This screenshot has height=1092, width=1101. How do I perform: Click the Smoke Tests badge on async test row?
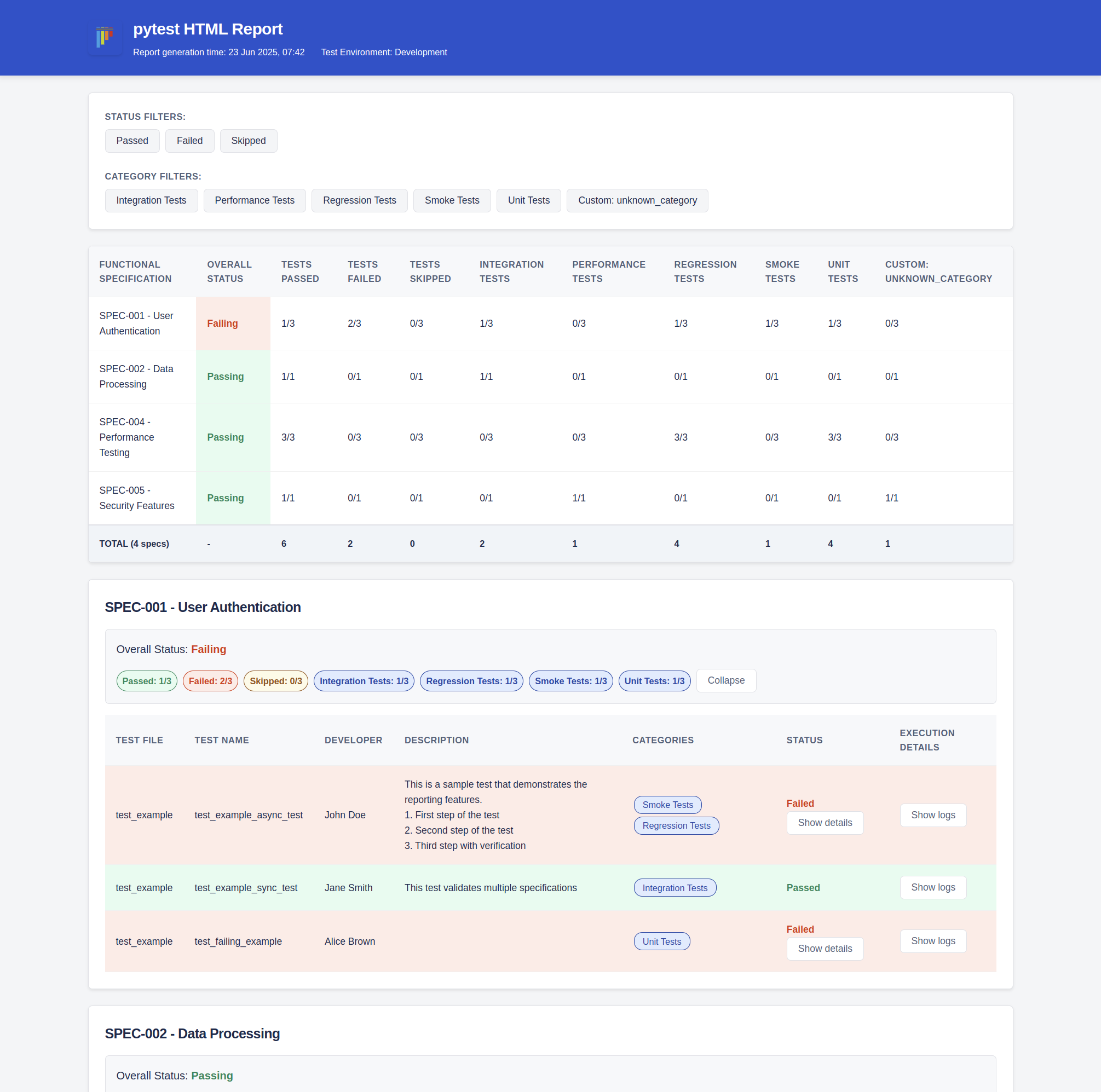[667, 804]
